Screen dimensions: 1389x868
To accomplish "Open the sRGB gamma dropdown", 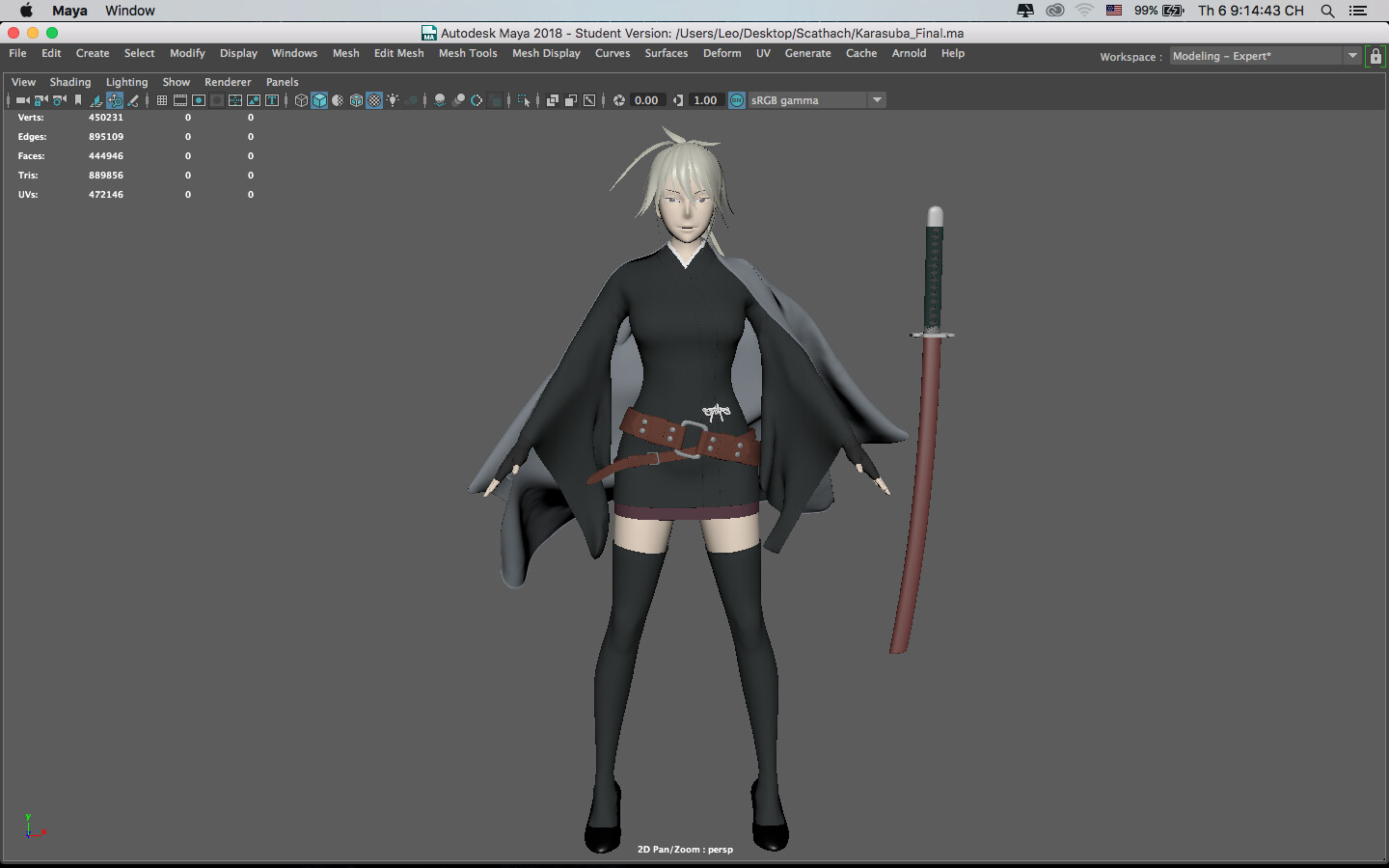I will click(817, 100).
